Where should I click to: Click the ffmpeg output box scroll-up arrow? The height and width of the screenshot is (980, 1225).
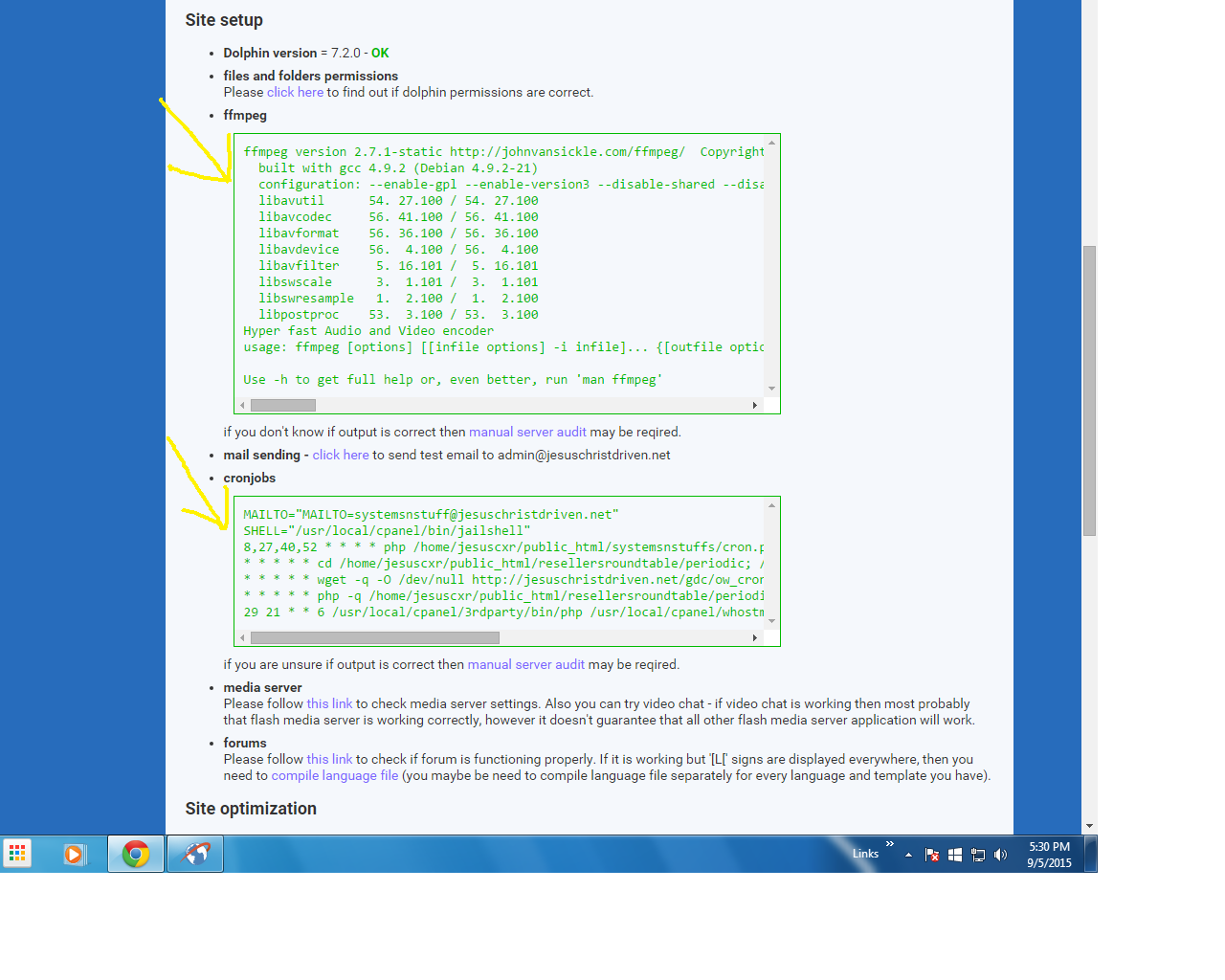(x=771, y=143)
